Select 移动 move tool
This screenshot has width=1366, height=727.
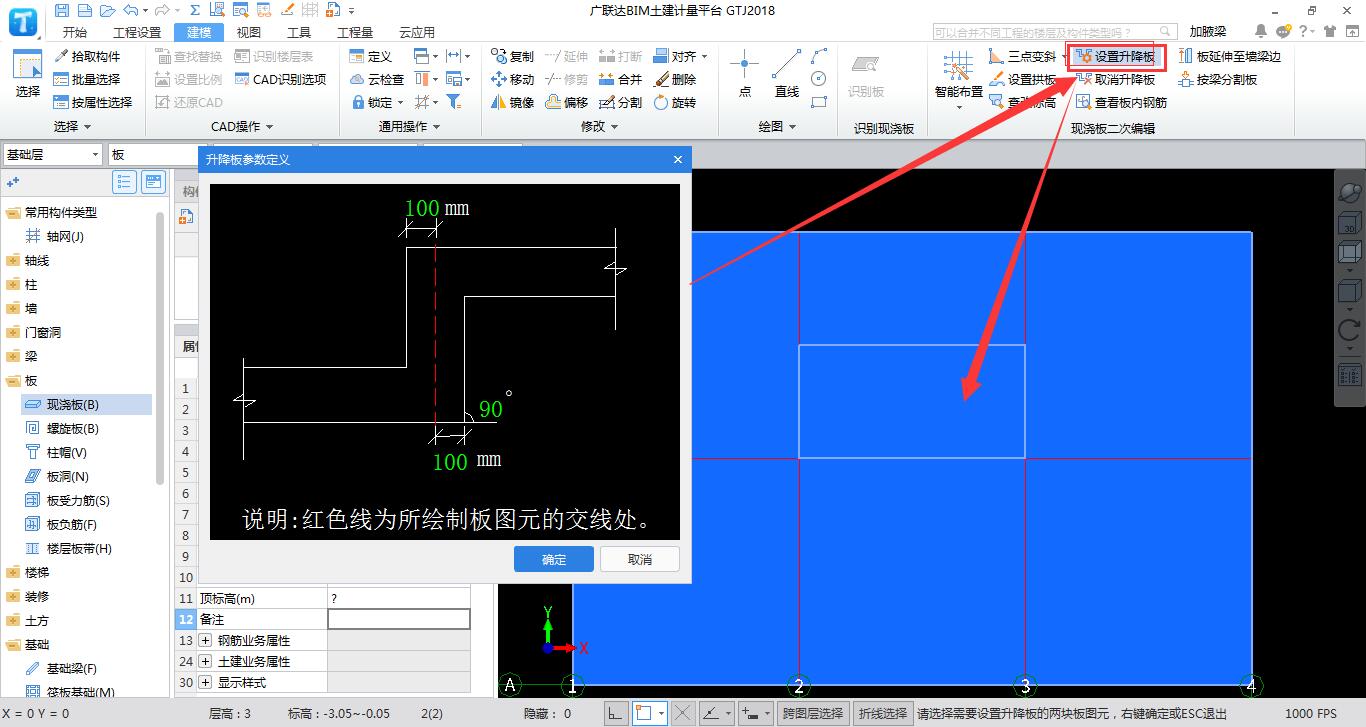pyautogui.click(x=512, y=79)
